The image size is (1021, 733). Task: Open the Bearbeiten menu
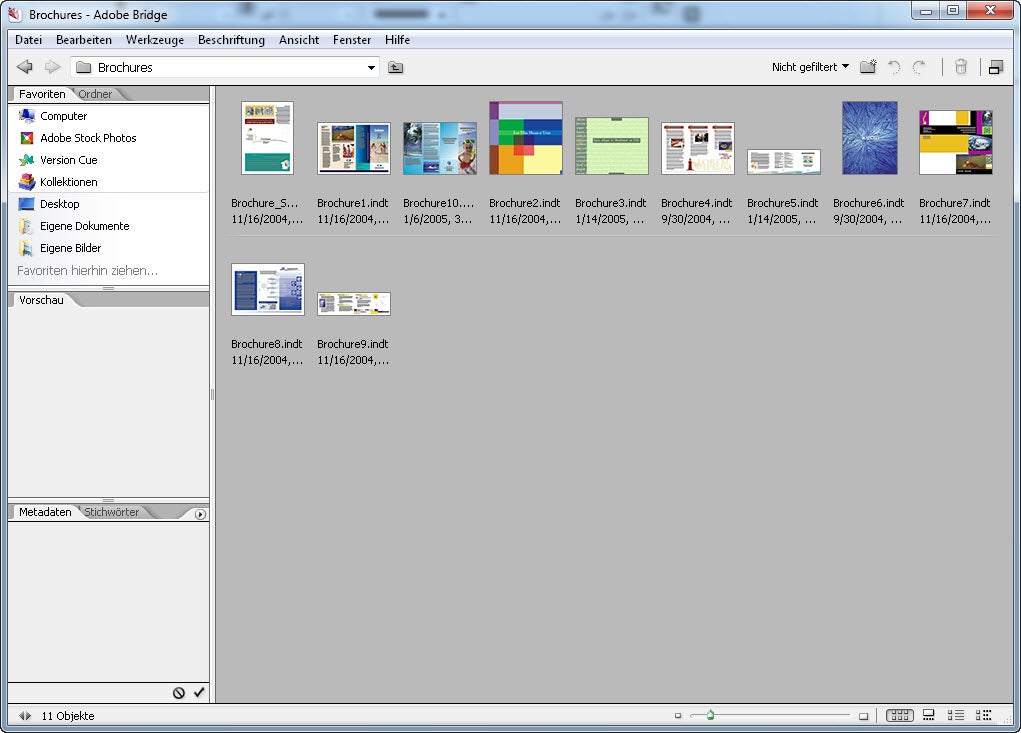point(84,40)
